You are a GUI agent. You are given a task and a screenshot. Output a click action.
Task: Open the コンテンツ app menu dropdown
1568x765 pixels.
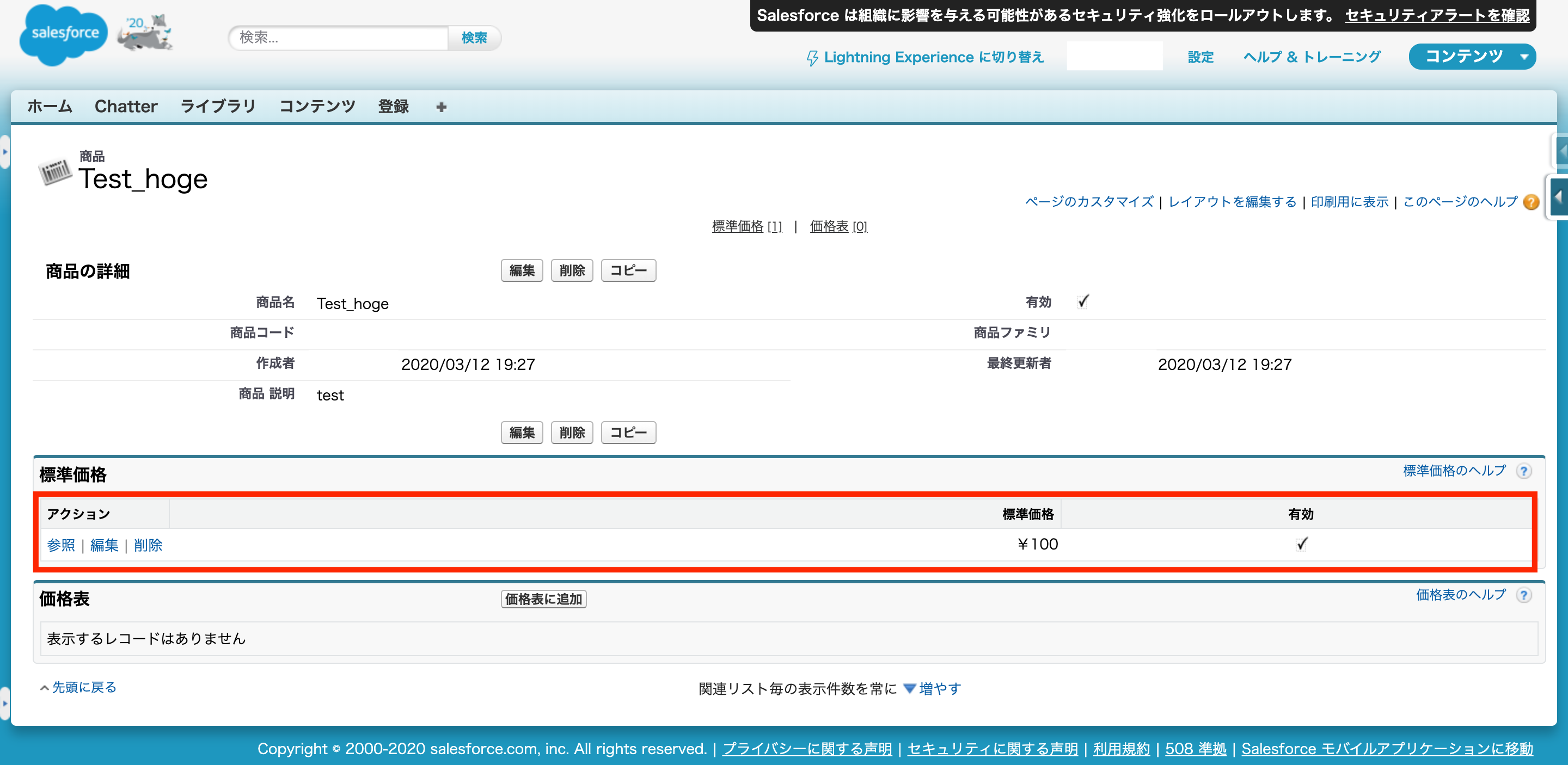click(1472, 57)
